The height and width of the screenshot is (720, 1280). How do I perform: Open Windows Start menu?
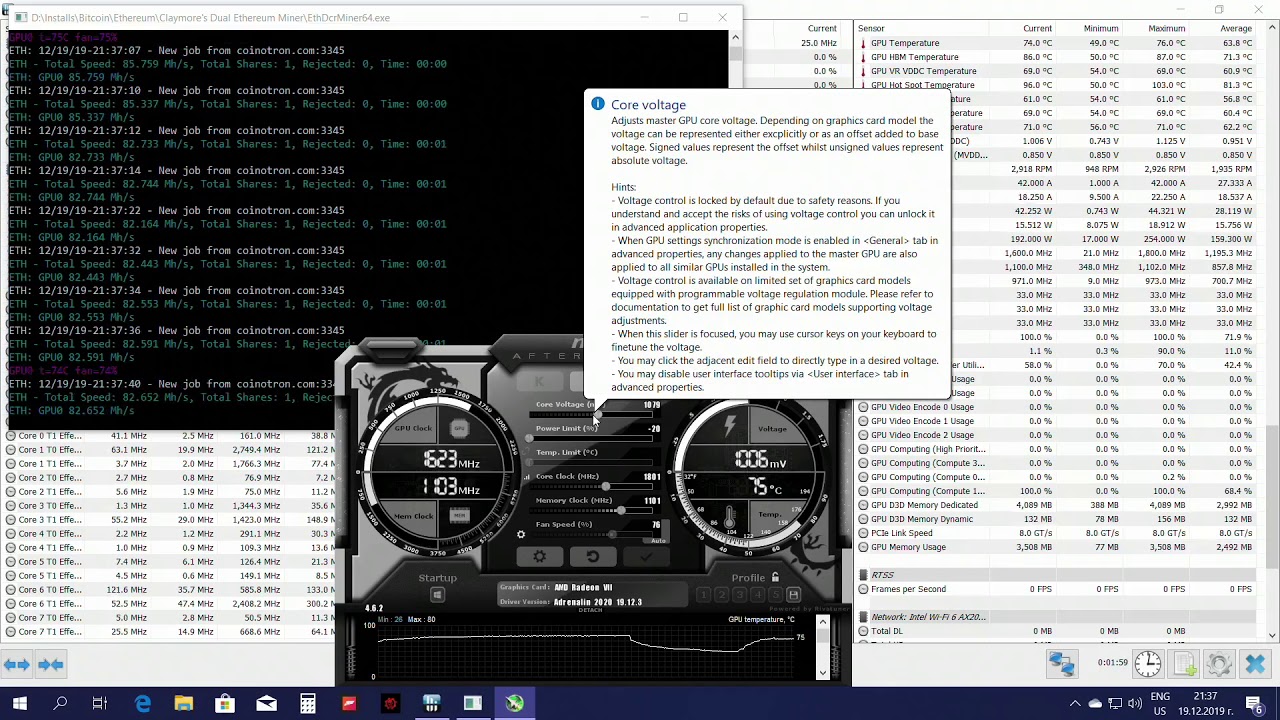pos(20,704)
